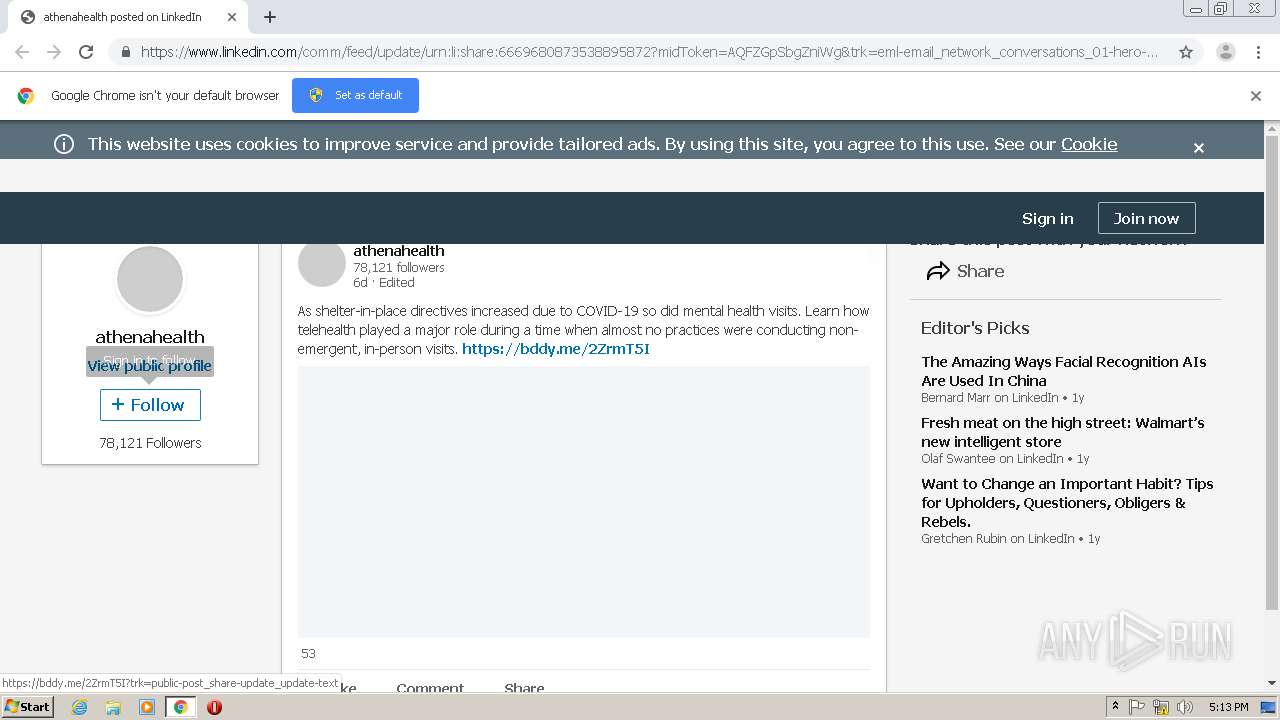Image resolution: width=1280 pixels, height=720 pixels.
Task: Open athenahealth name in post header
Action: 399,251
